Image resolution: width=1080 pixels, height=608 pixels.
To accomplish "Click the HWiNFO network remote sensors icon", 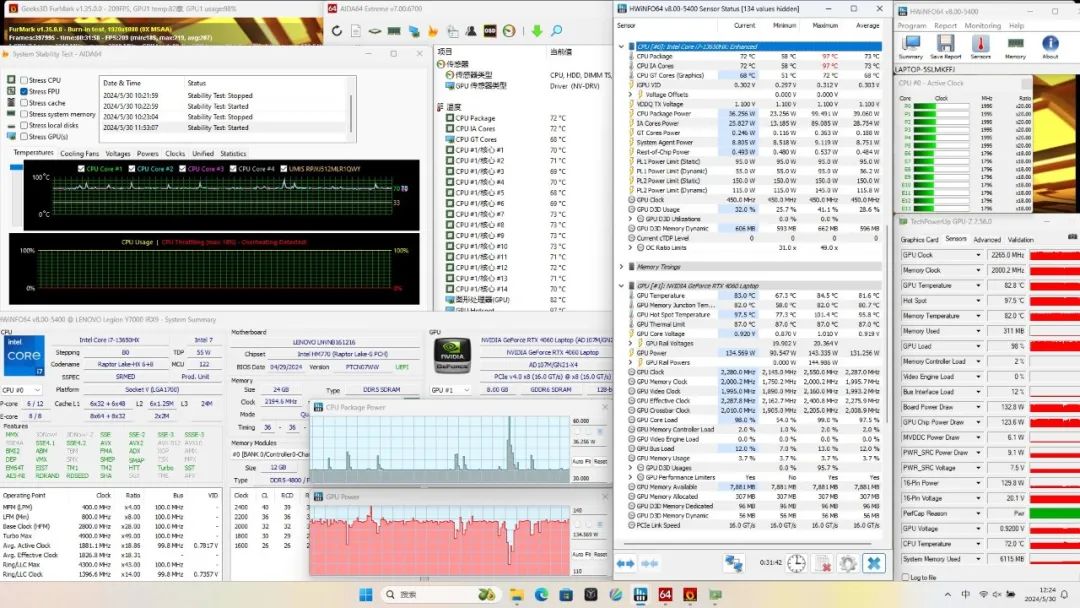I will (x=734, y=563).
